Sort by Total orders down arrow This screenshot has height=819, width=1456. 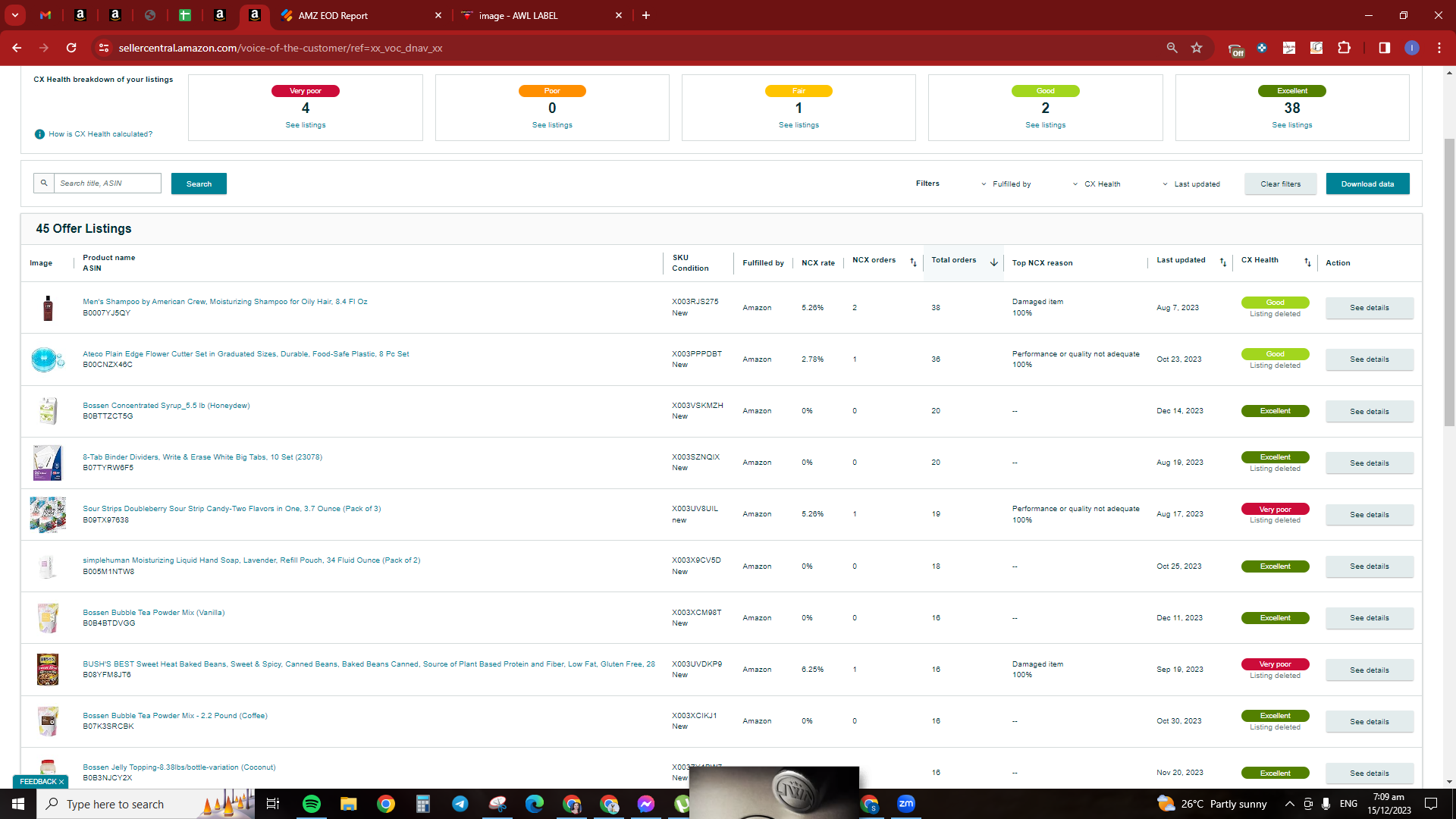pos(993,262)
